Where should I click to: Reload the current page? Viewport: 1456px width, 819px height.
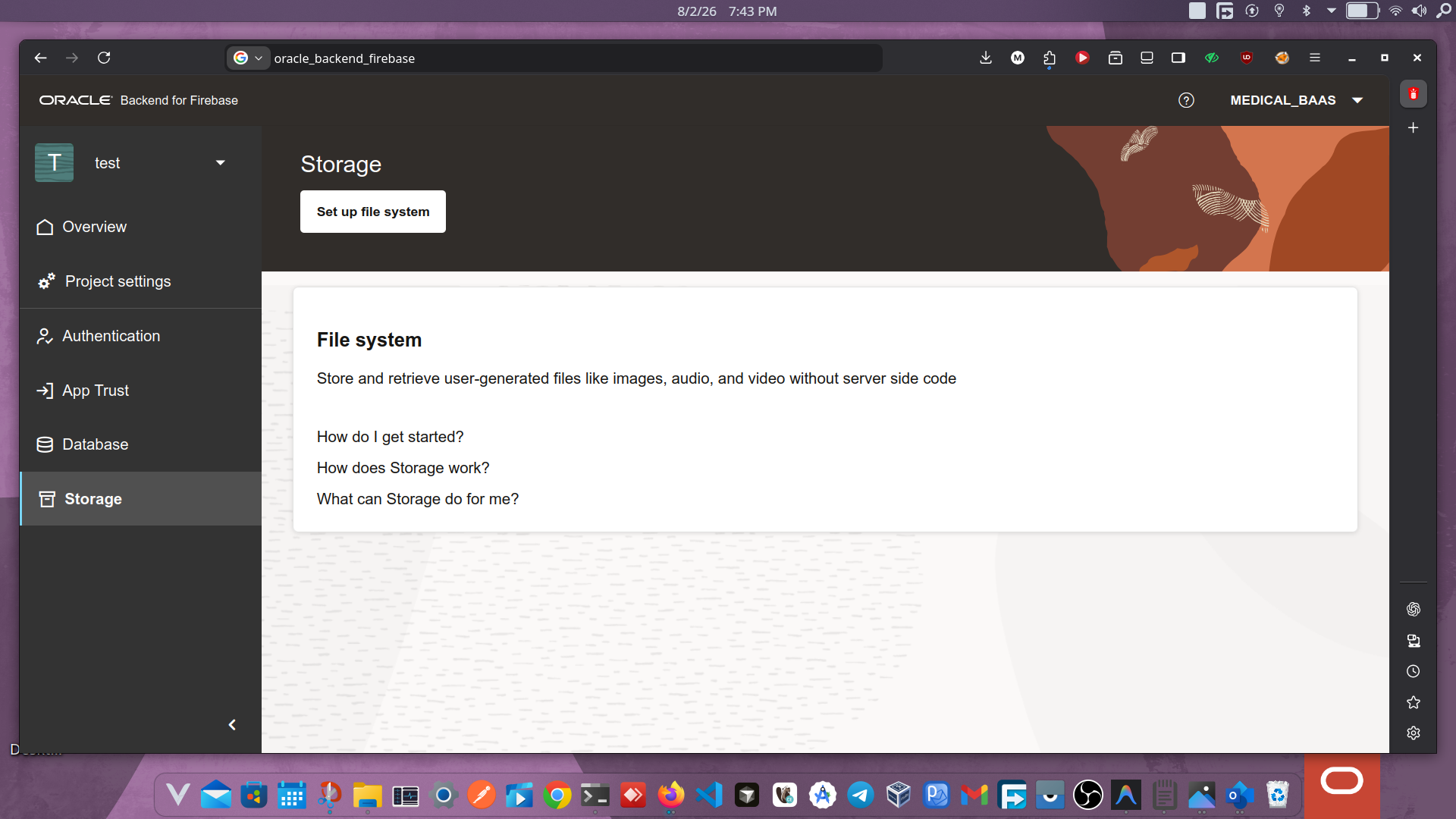[x=104, y=58]
